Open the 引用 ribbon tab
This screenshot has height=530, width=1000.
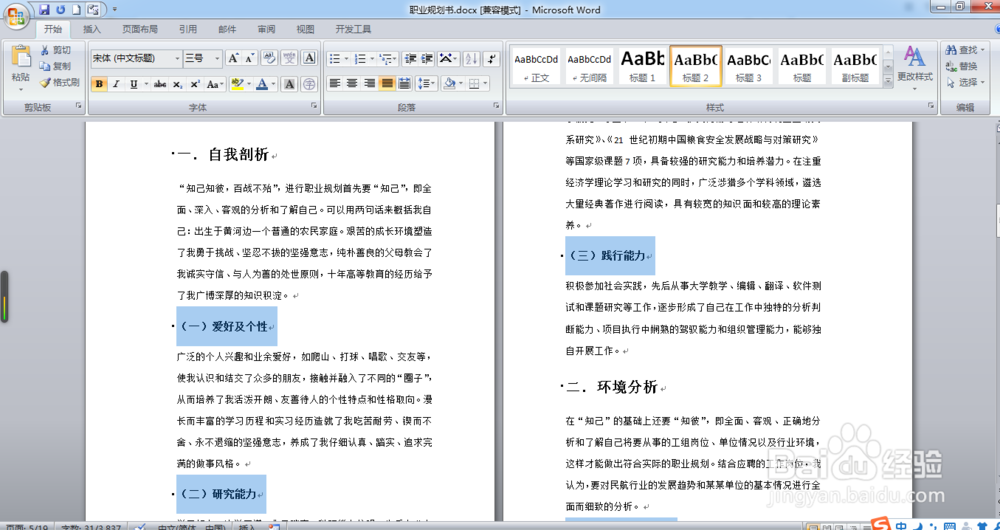[x=188, y=29]
